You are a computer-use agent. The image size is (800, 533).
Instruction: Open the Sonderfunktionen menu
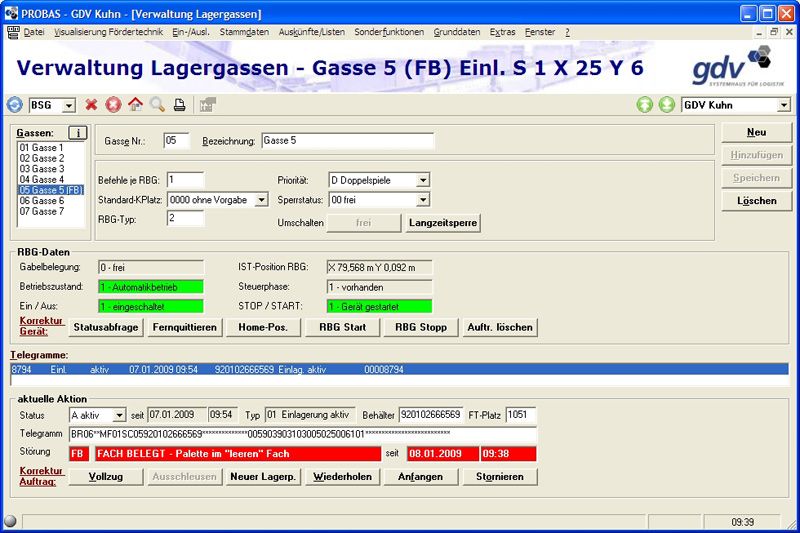(389, 32)
